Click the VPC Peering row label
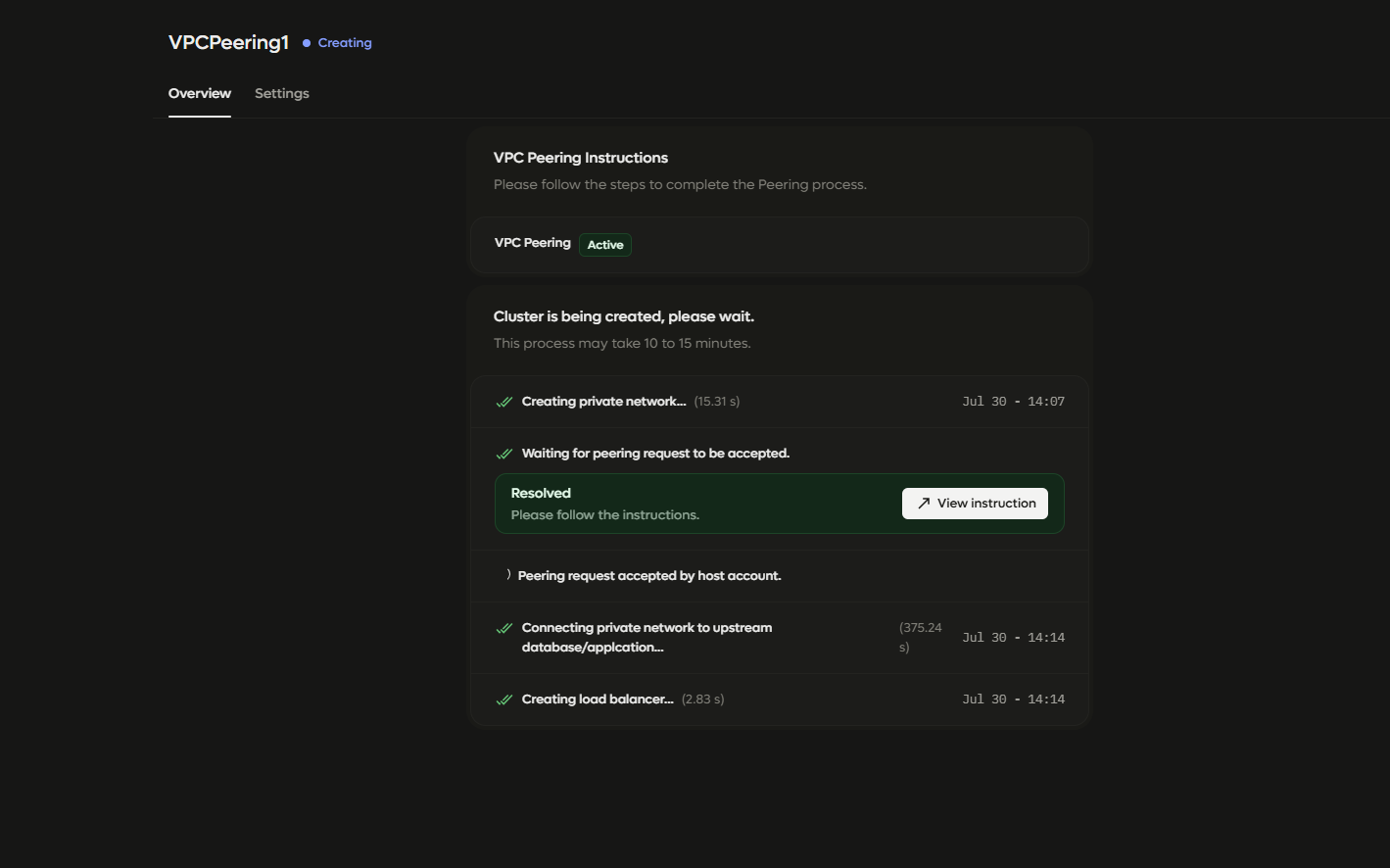The image size is (1390, 868). [x=532, y=243]
